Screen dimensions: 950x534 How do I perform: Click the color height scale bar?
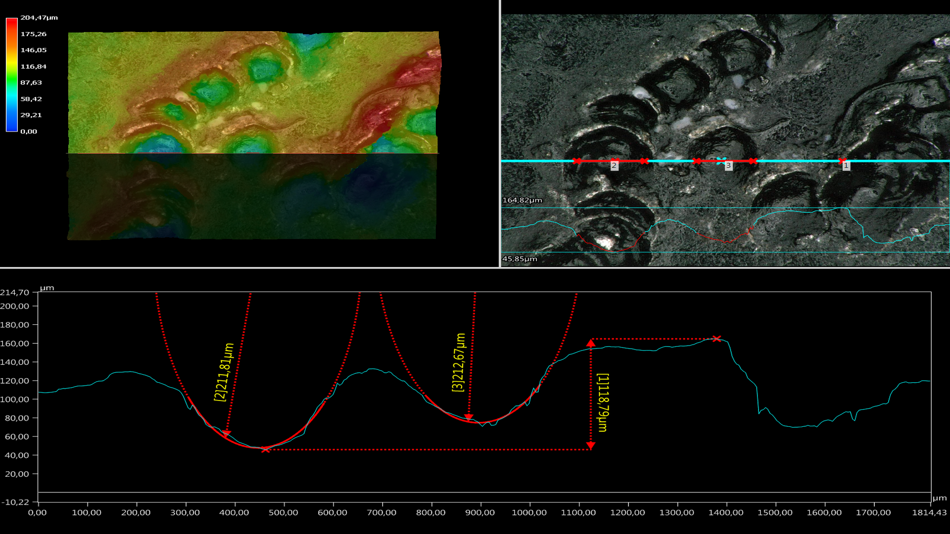pos(12,75)
